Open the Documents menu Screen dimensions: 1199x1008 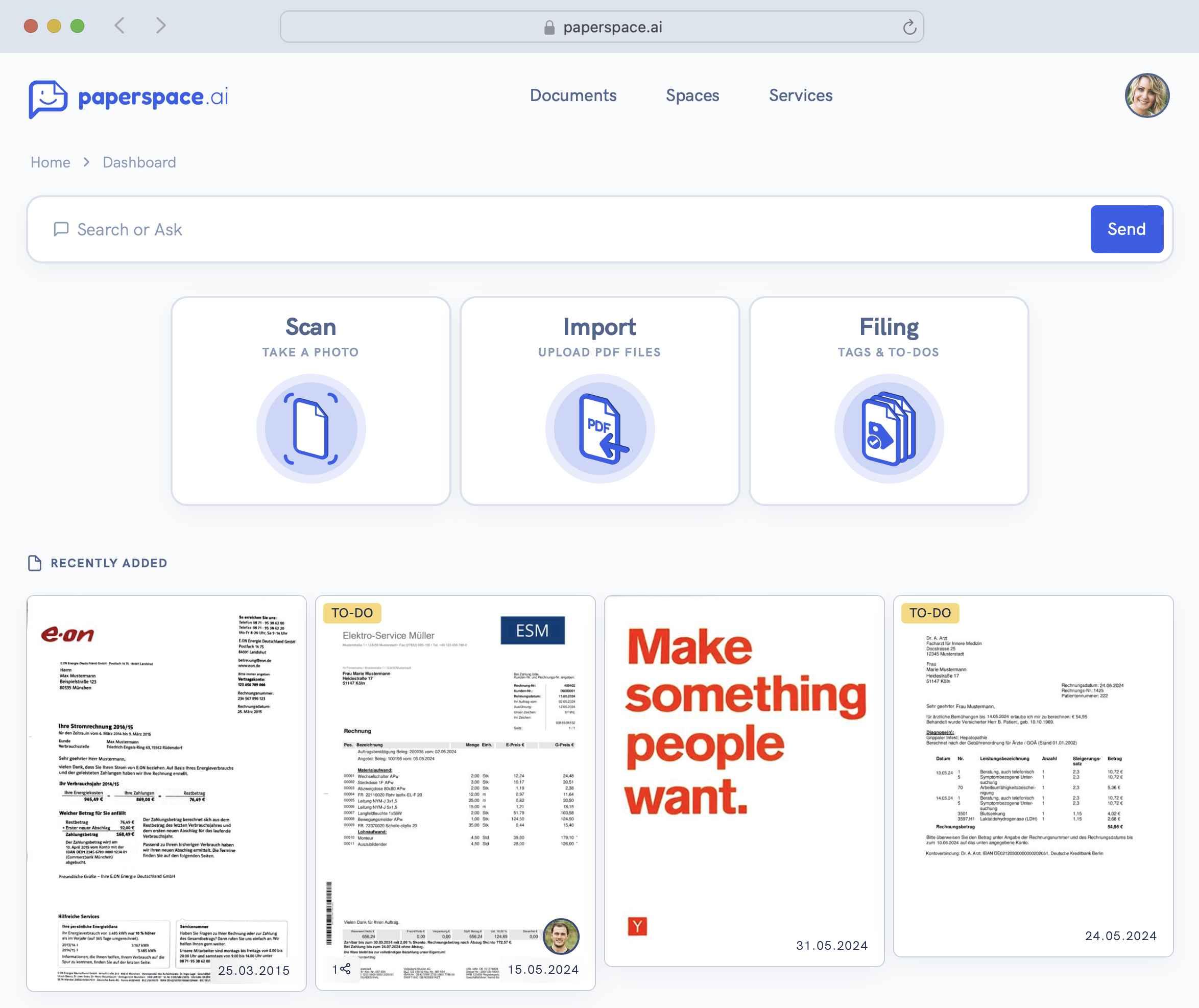(573, 95)
